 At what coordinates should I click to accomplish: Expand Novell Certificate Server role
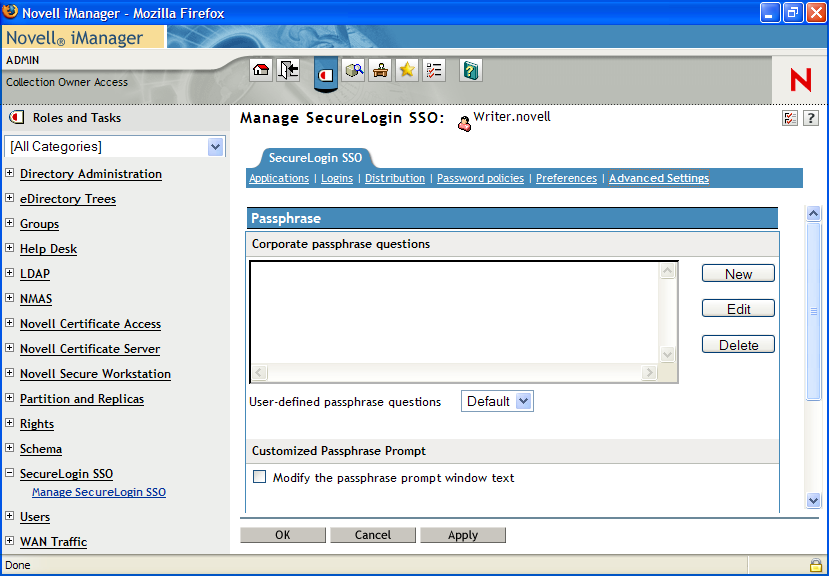(x=10, y=348)
